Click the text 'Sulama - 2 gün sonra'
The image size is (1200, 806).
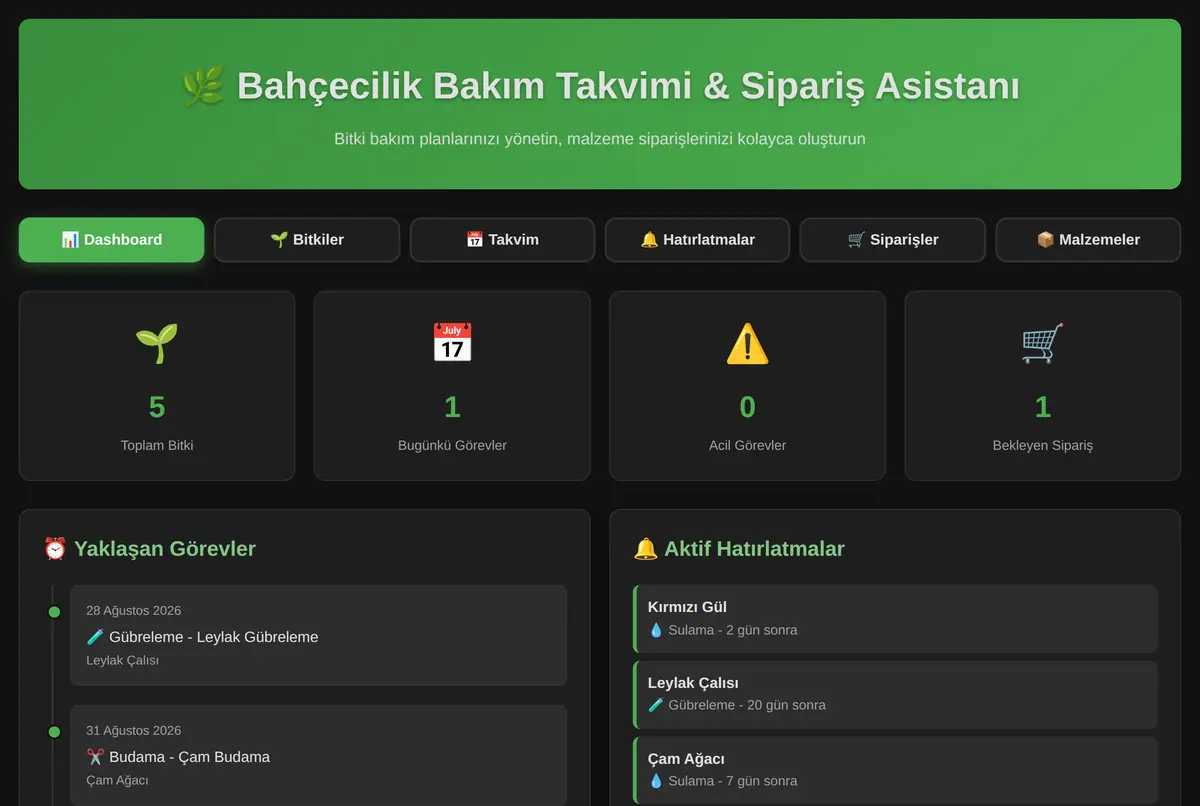[733, 630]
